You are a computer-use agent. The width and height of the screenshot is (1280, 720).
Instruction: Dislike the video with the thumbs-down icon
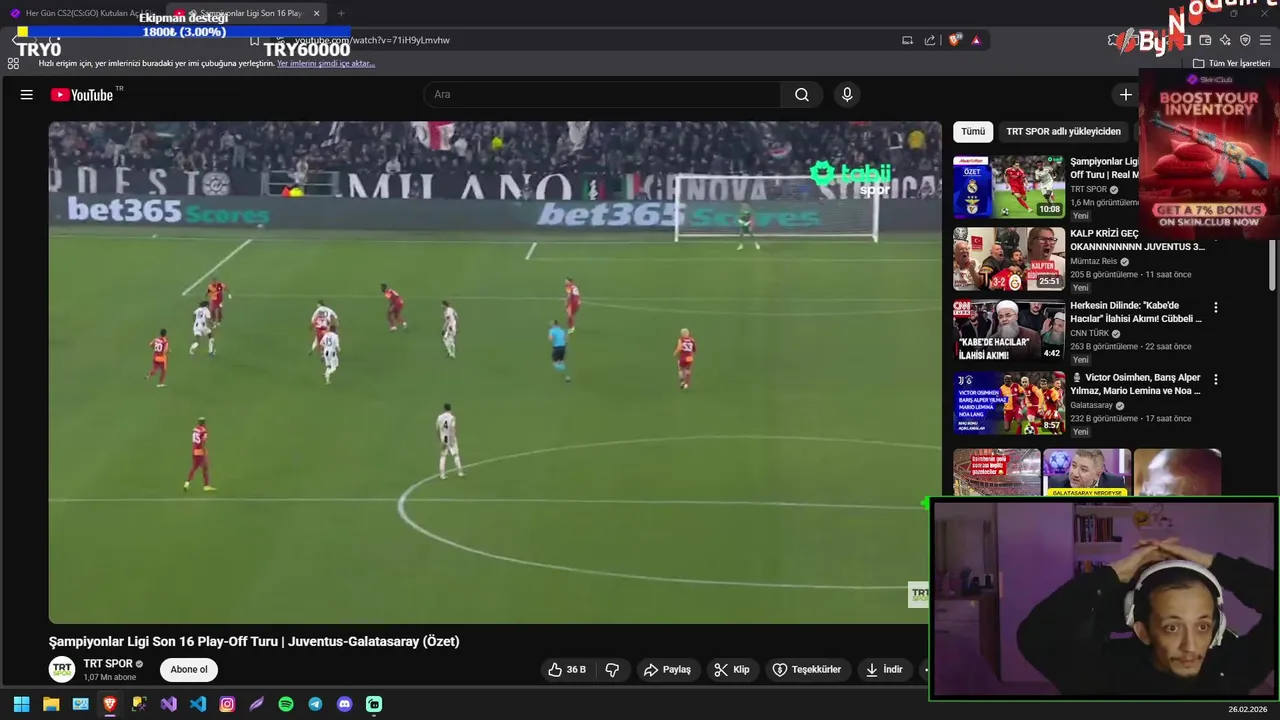(x=612, y=670)
